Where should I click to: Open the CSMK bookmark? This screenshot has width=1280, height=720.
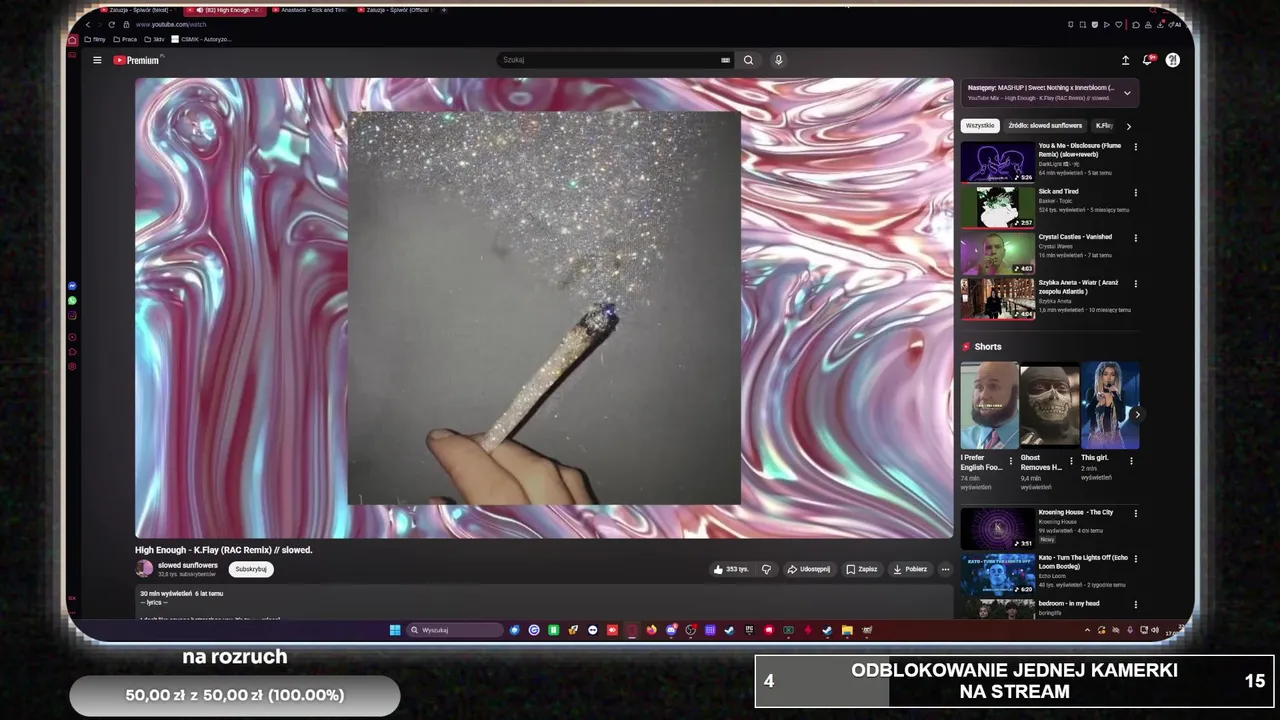point(202,39)
